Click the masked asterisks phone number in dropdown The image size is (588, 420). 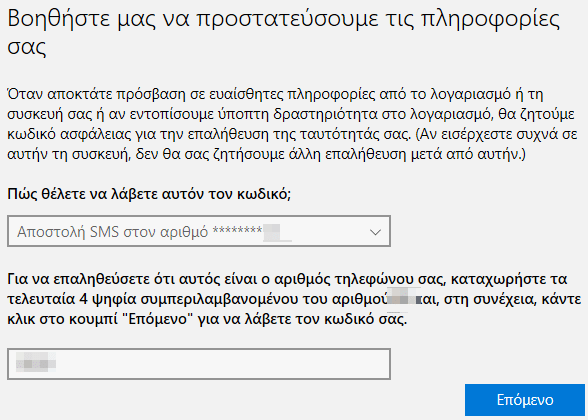[x=237, y=230]
